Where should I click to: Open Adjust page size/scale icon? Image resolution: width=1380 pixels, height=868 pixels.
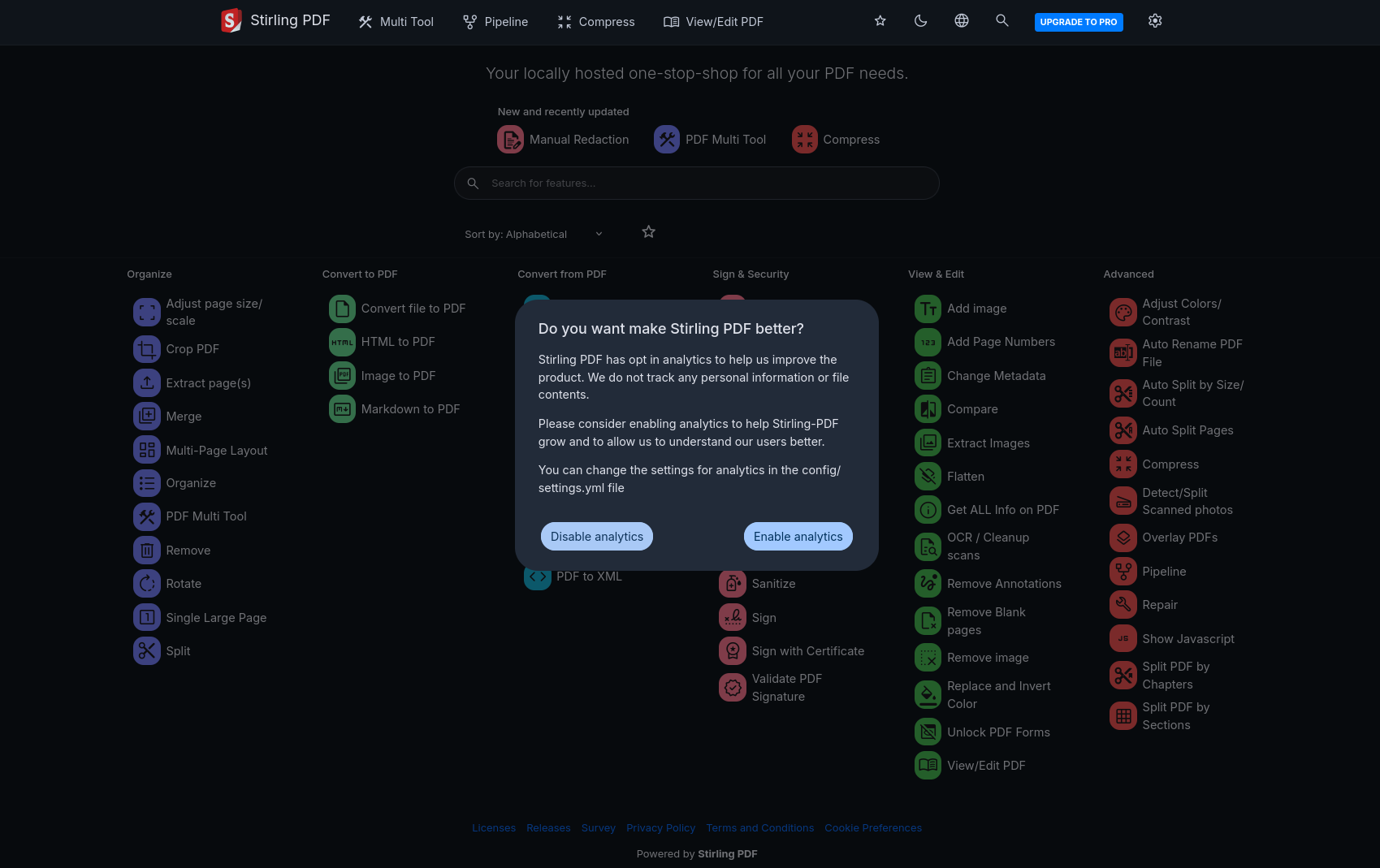point(147,312)
